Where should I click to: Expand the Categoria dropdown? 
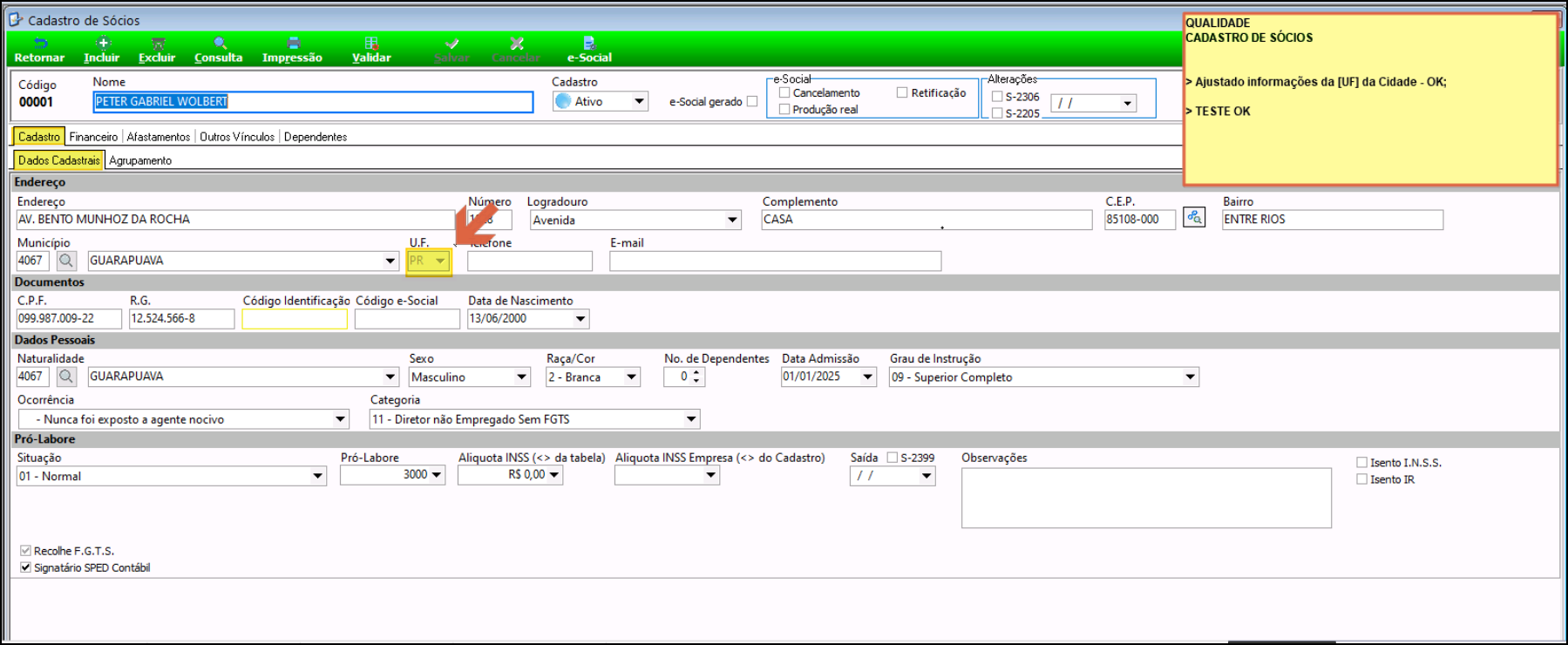pos(691,419)
